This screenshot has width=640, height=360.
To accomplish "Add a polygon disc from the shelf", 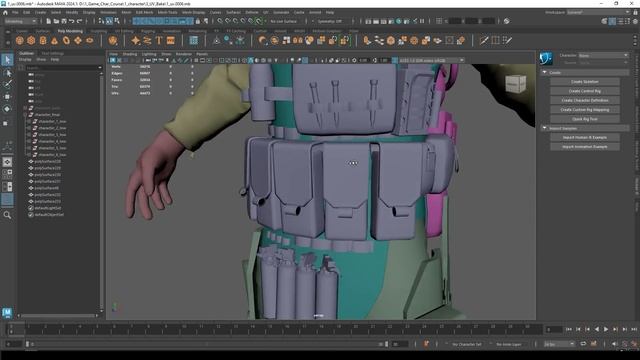I will (90, 40).
